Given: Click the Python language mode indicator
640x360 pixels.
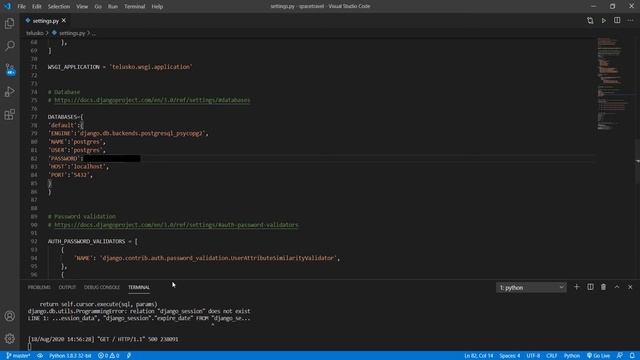Looking at the screenshot, I should click(571, 356).
